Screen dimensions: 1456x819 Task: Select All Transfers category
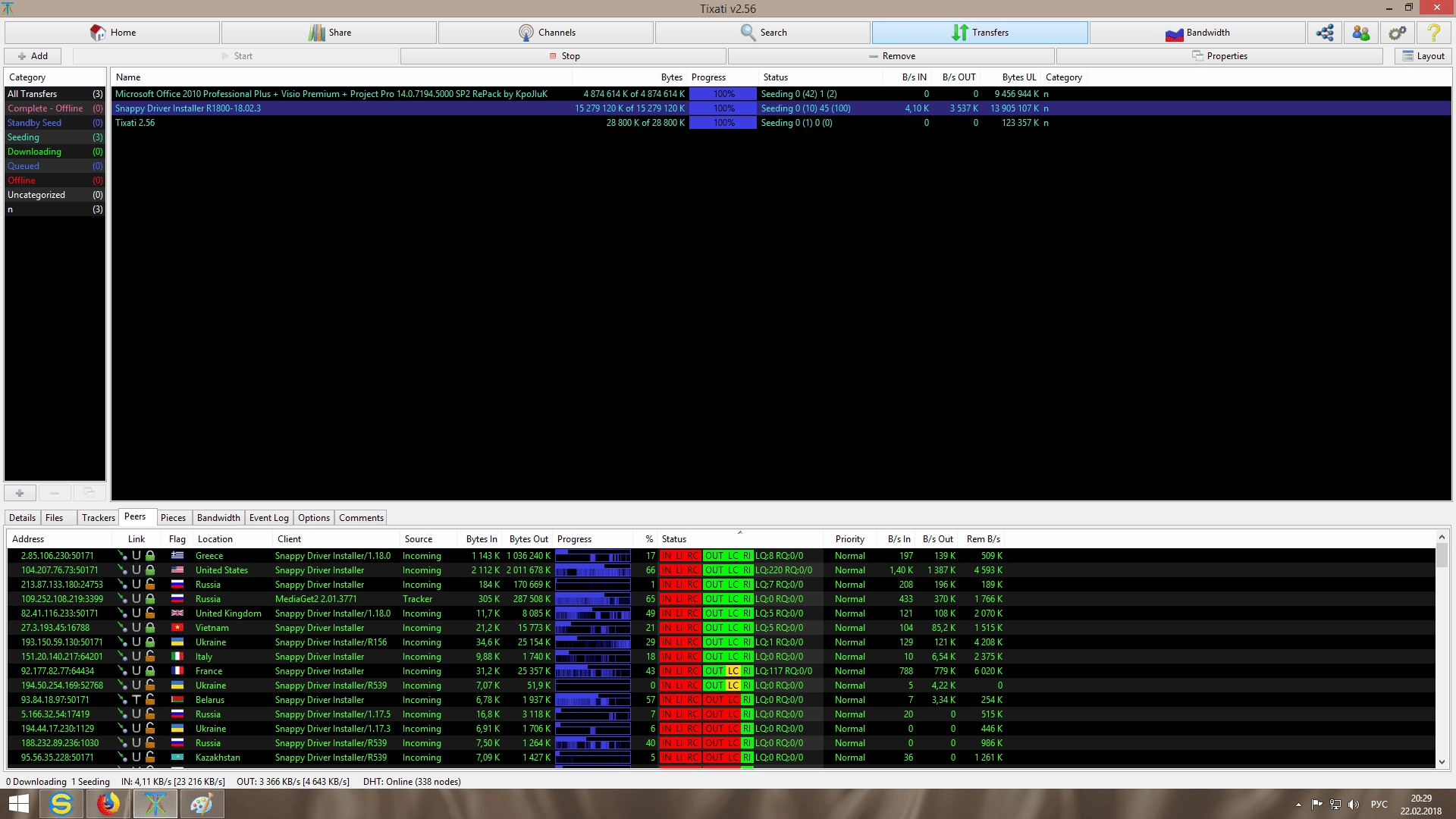coord(55,94)
